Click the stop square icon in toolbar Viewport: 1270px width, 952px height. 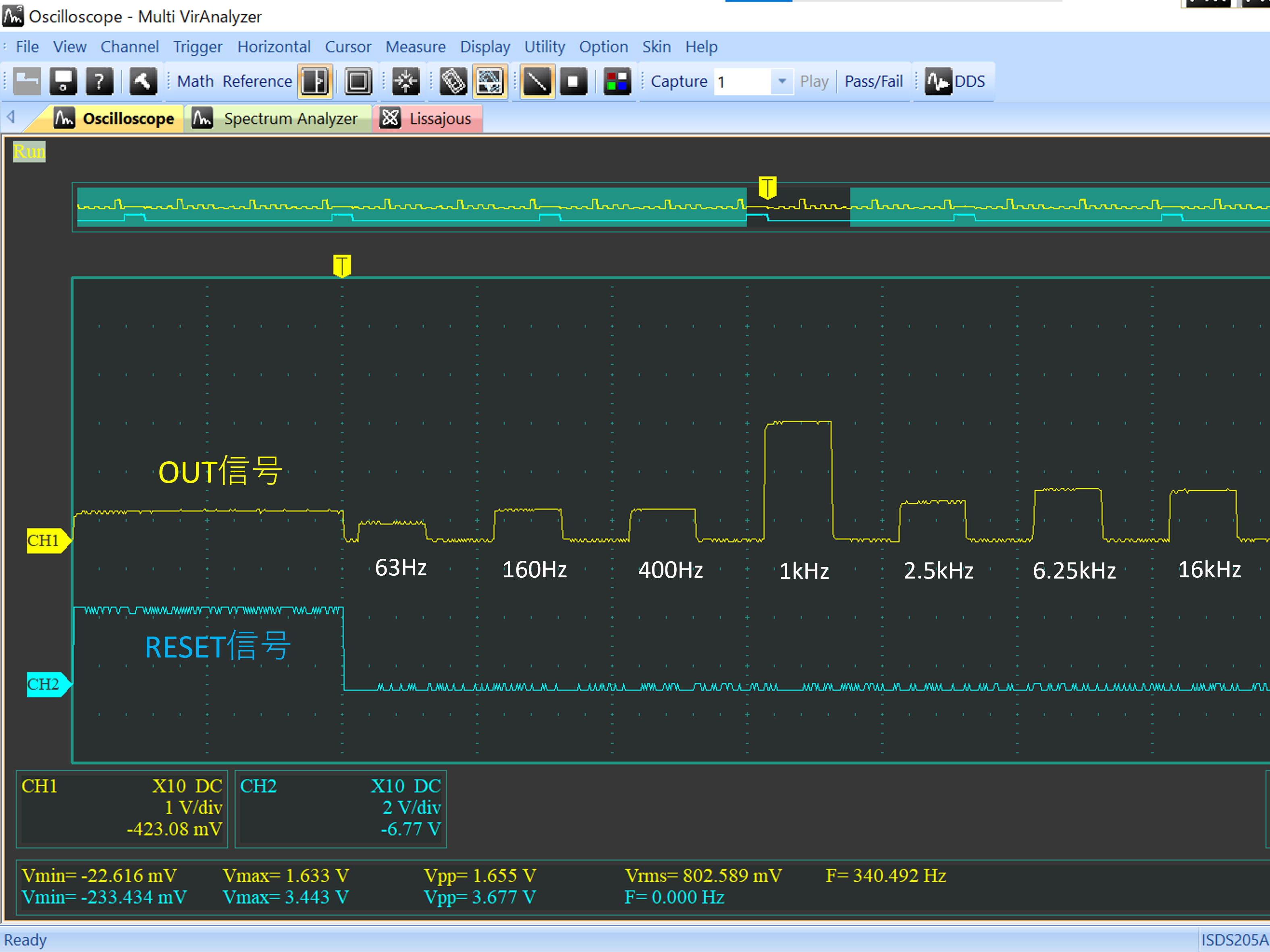pos(573,81)
